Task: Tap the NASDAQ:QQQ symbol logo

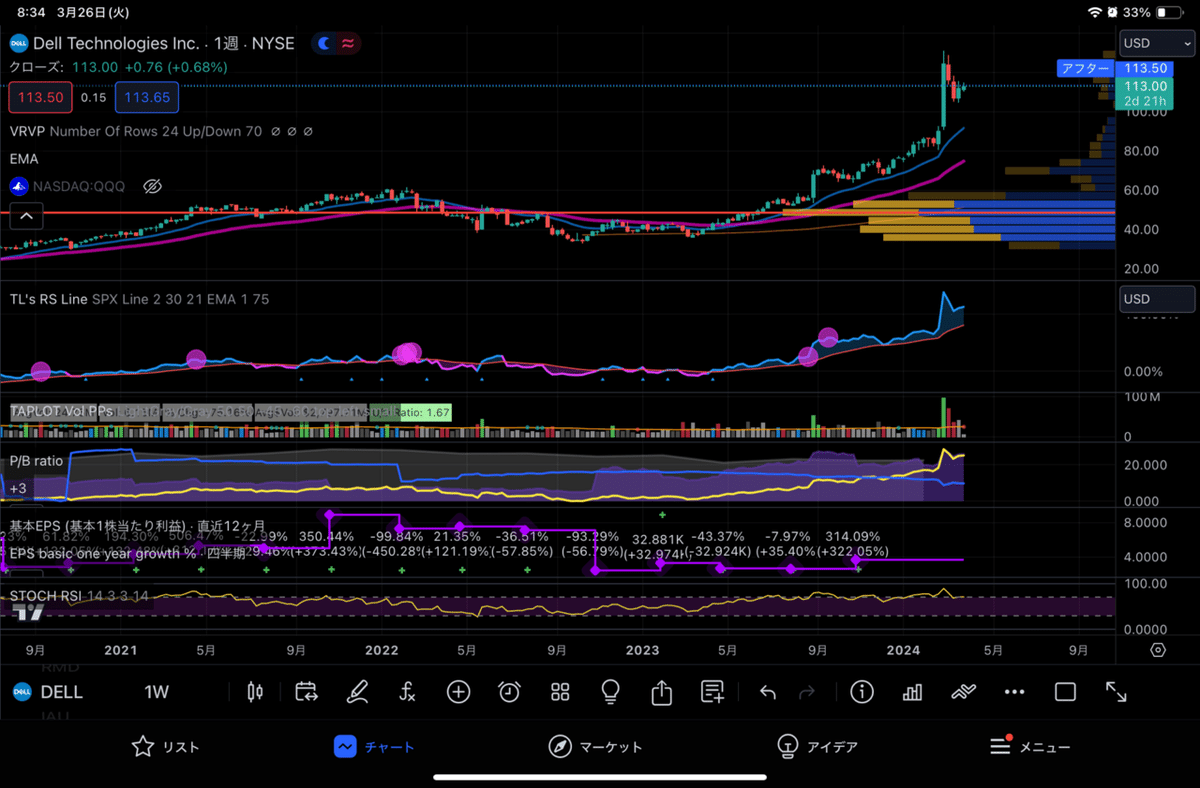Action: pos(18,186)
